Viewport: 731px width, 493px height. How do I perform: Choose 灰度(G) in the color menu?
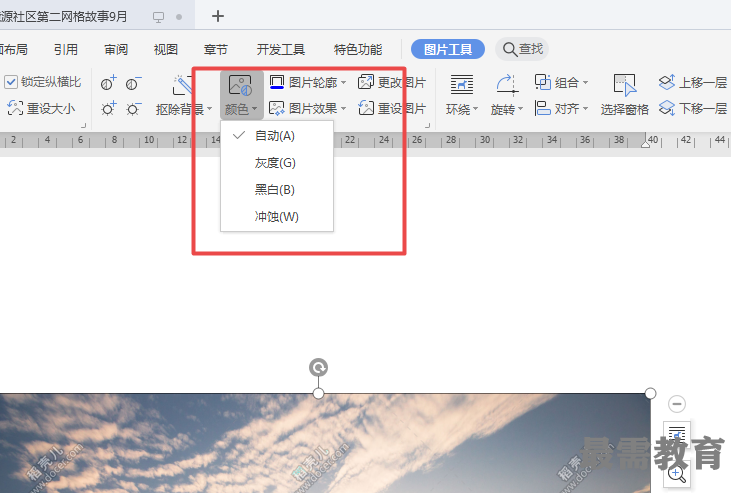coord(277,163)
